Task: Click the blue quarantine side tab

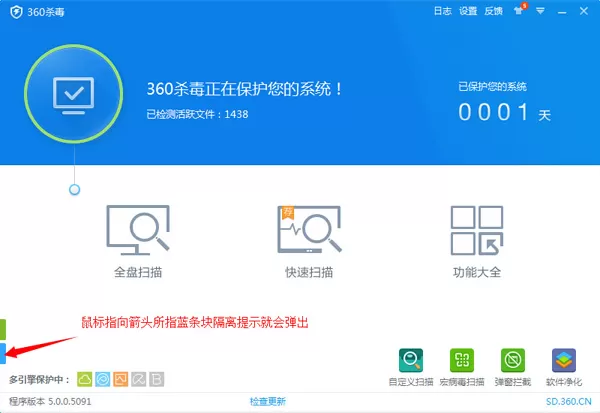Action: (x=3, y=353)
